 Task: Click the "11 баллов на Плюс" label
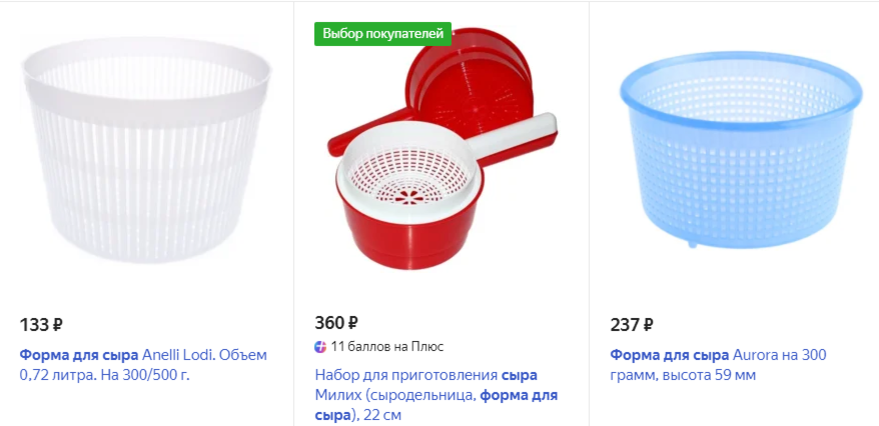(387, 347)
